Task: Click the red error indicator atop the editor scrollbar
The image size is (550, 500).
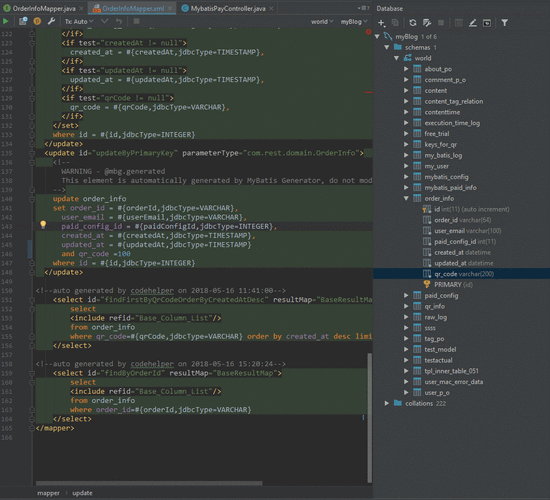Action: (x=368, y=32)
